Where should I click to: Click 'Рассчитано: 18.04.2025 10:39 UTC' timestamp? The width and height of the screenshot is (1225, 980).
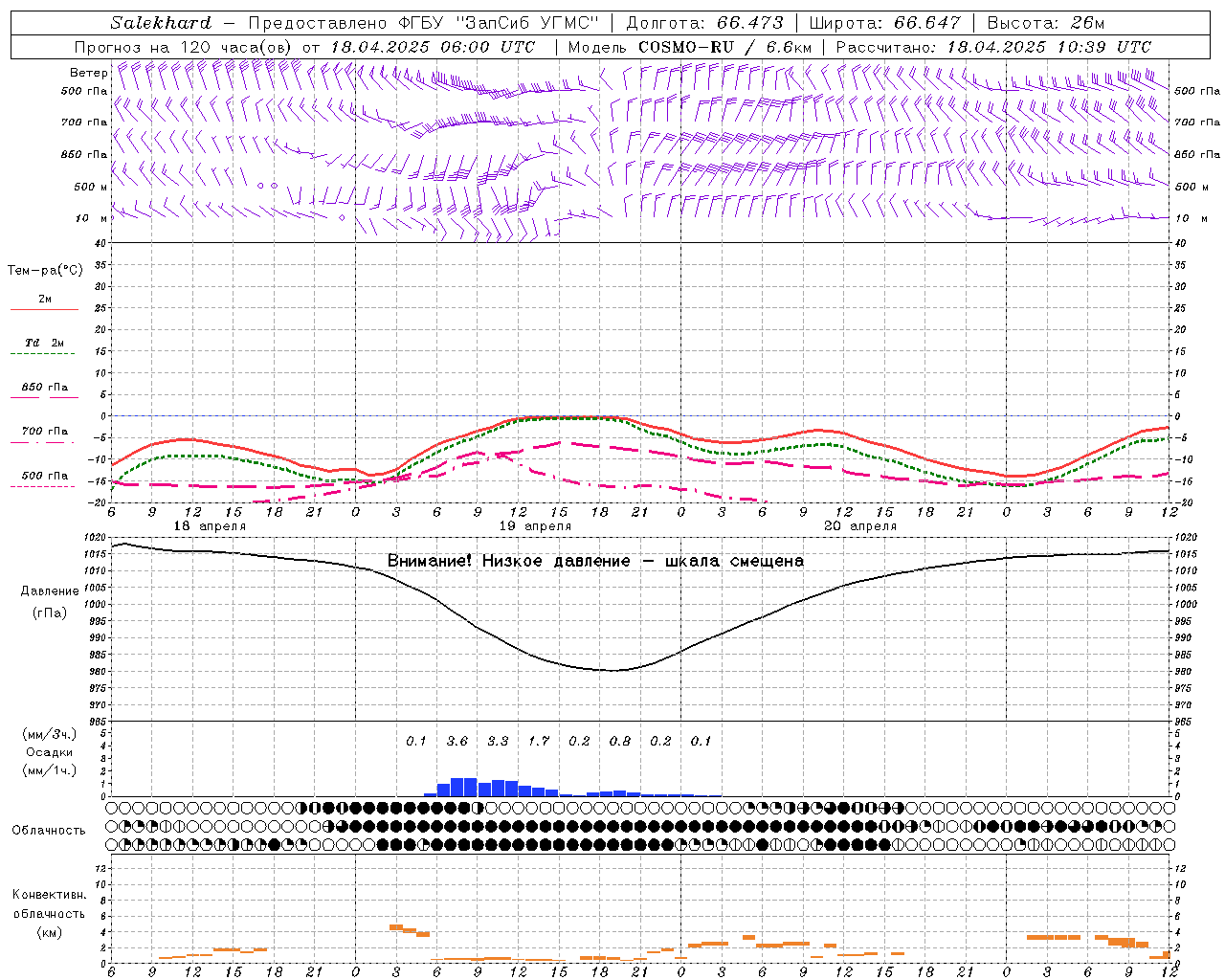point(993,47)
